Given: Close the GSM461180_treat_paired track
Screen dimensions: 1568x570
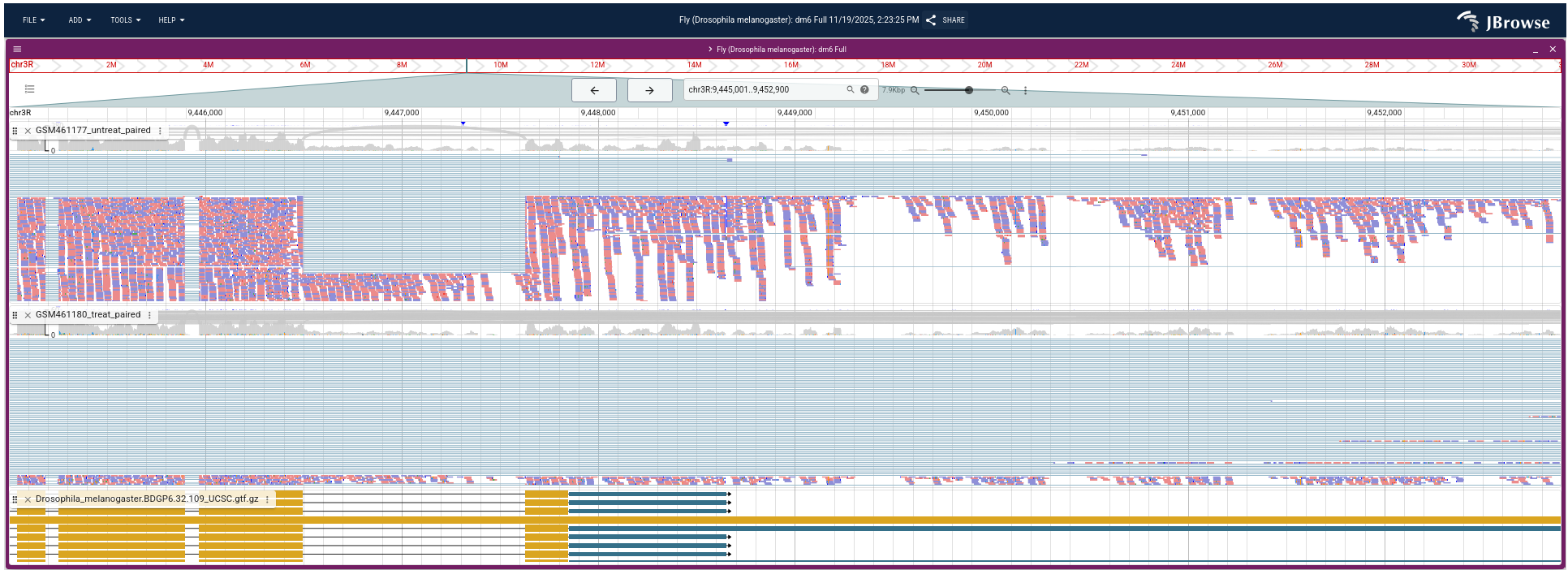Looking at the screenshot, I should pyautogui.click(x=28, y=315).
